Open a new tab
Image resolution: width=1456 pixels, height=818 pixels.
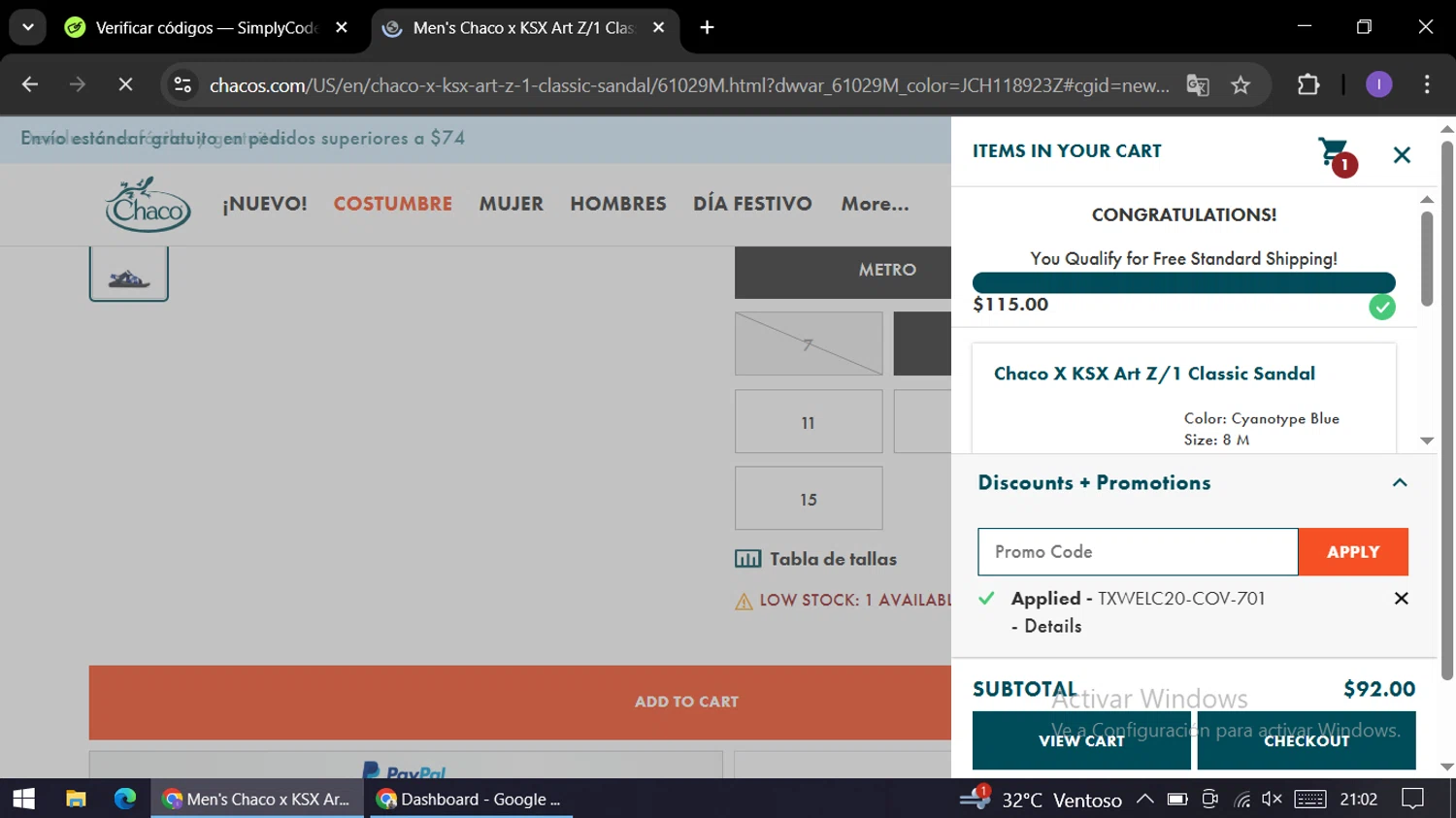(707, 28)
